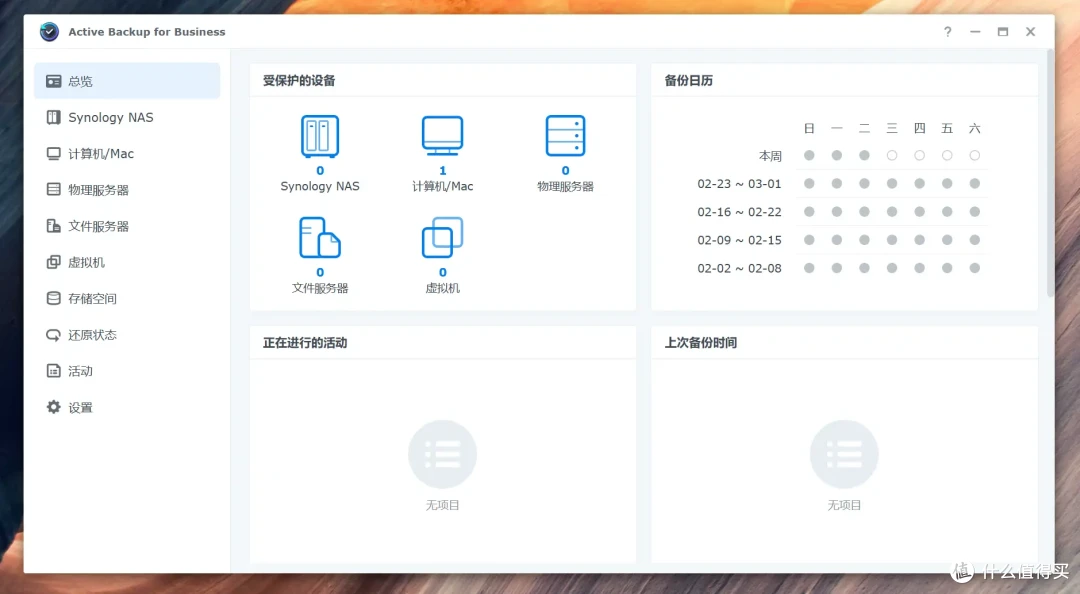Click the 正在进行的活动 panel heading
Viewport: 1080px width, 594px height.
coord(304,342)
